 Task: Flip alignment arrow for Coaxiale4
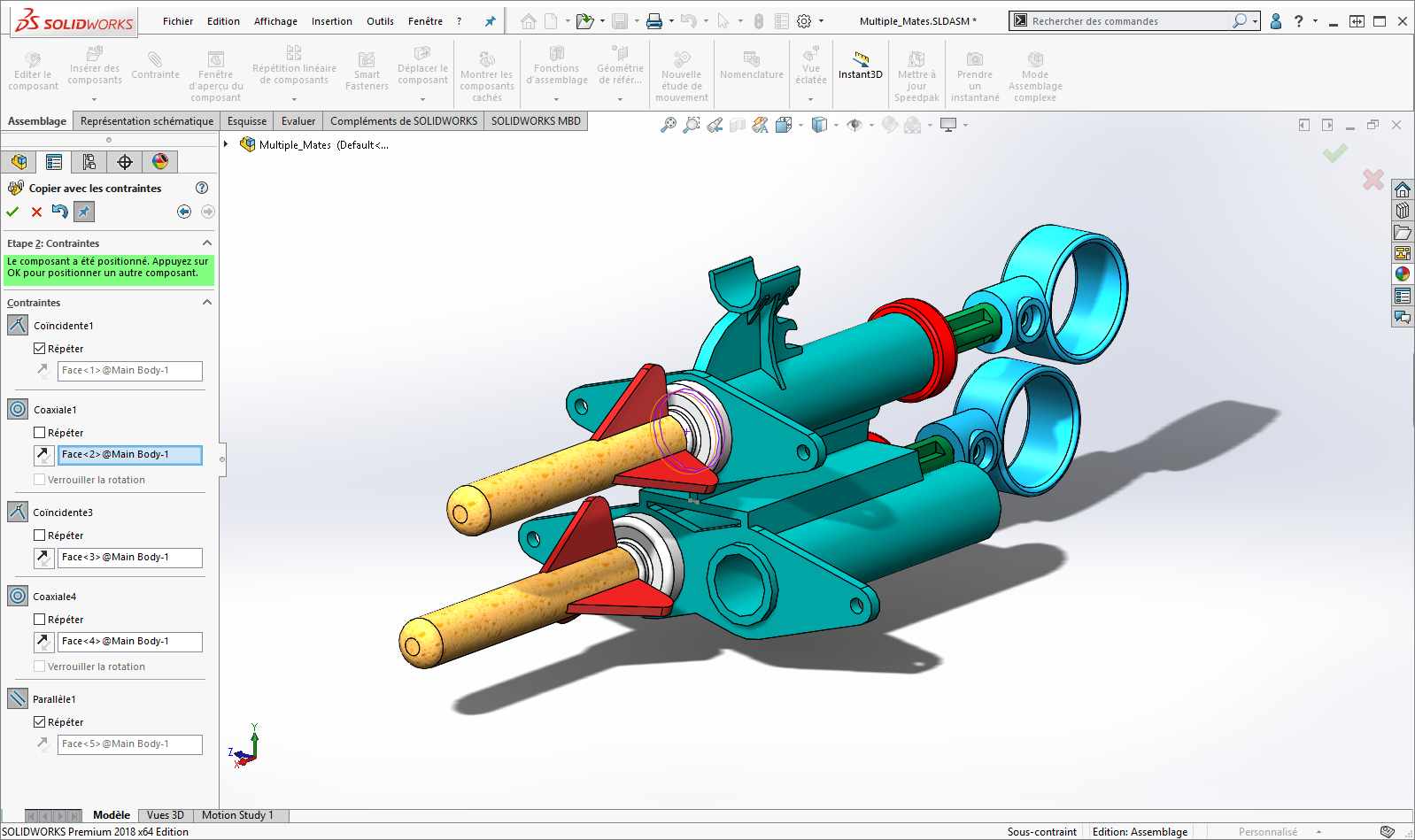coord(43,641)
